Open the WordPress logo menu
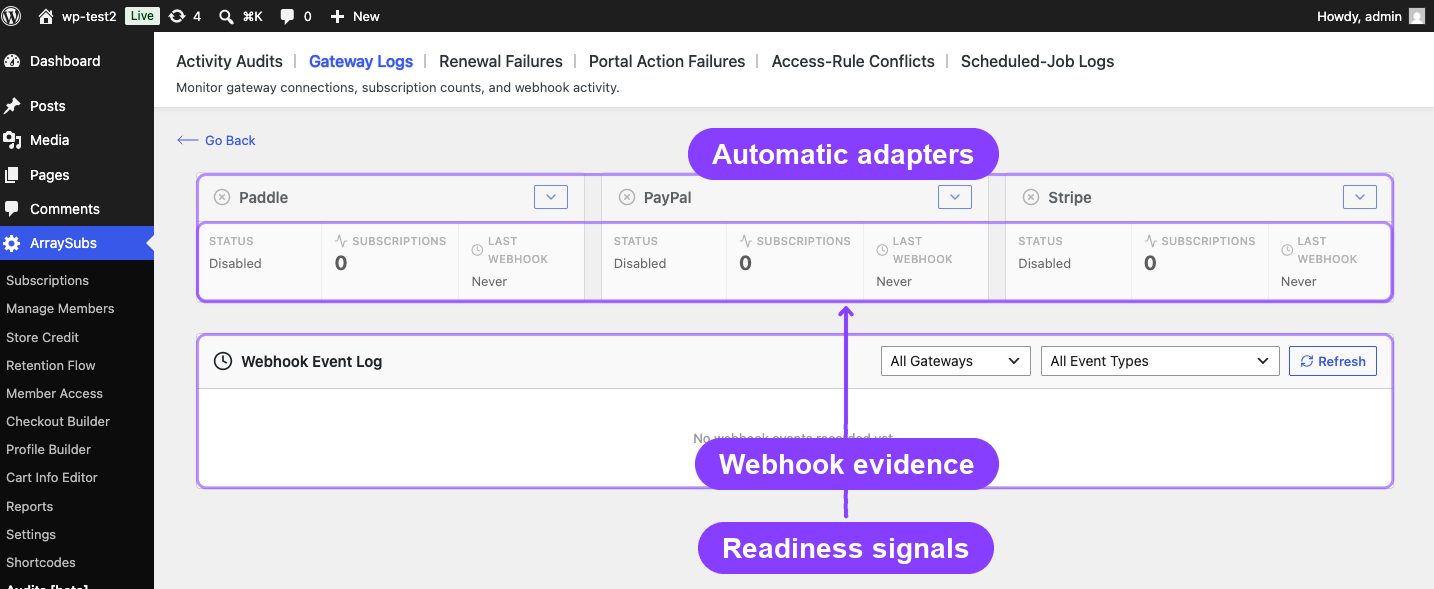 12,16
